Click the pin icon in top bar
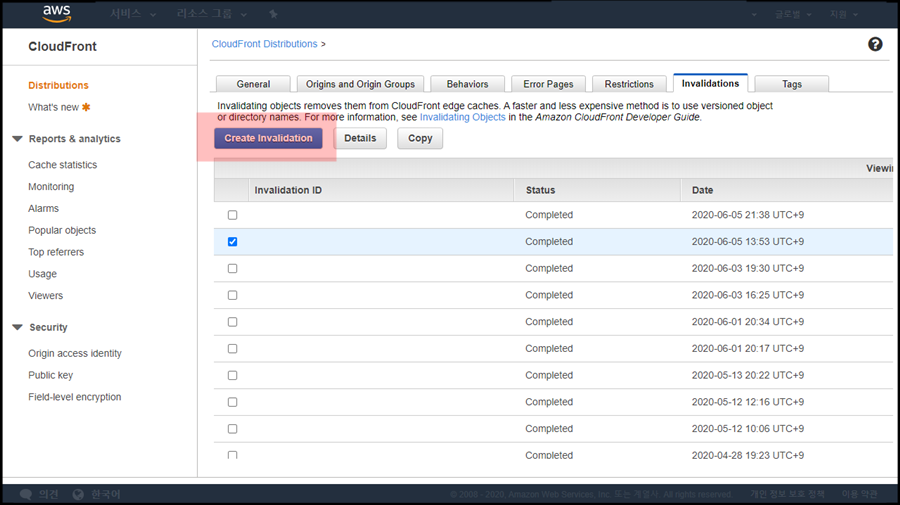 click(x=274, y=15)
